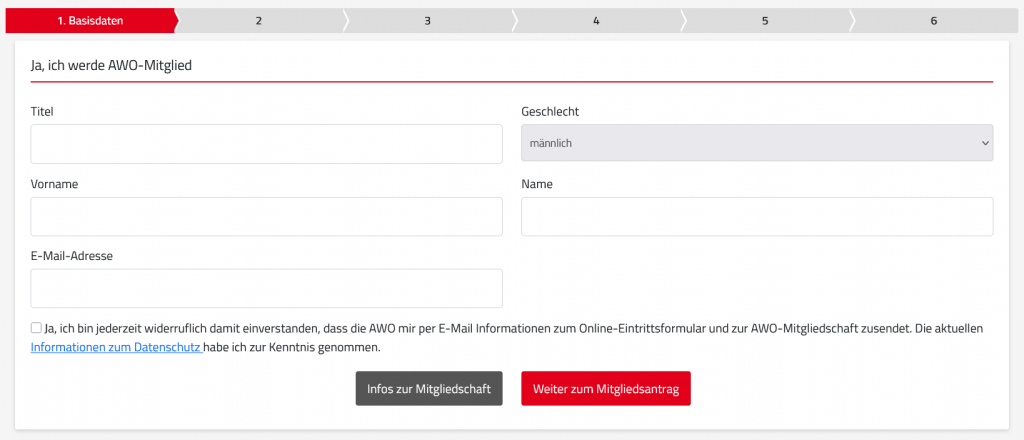Click into the Name text field
The height and width of the screenshot is (440, 1024).
[x=757, y=216]
